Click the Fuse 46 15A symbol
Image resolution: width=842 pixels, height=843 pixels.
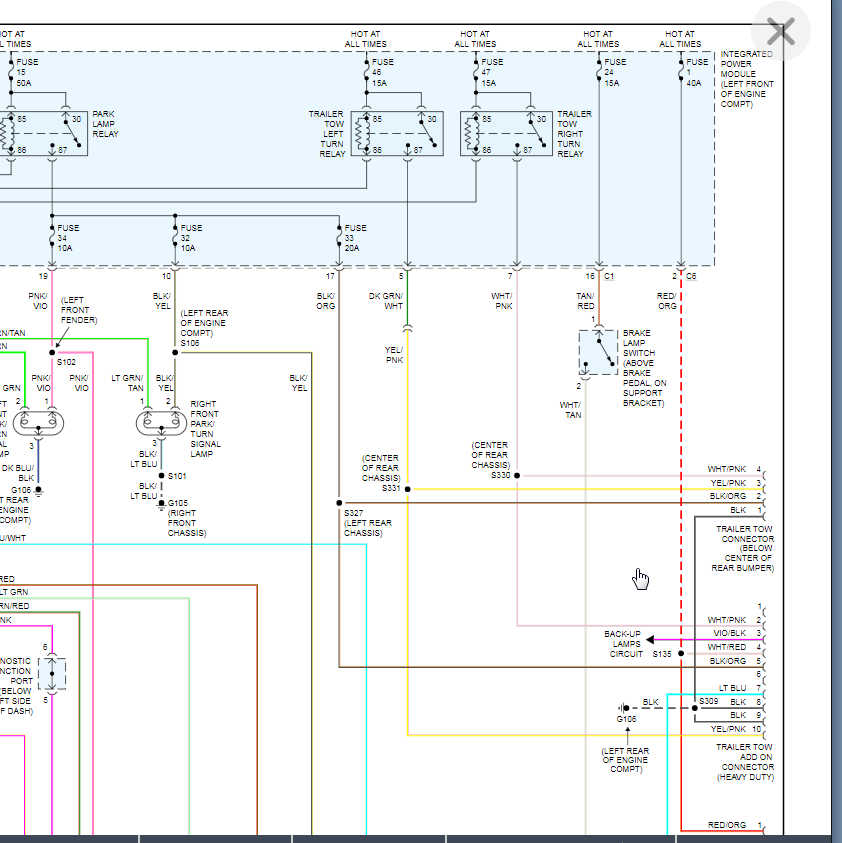tap(365, 69)
